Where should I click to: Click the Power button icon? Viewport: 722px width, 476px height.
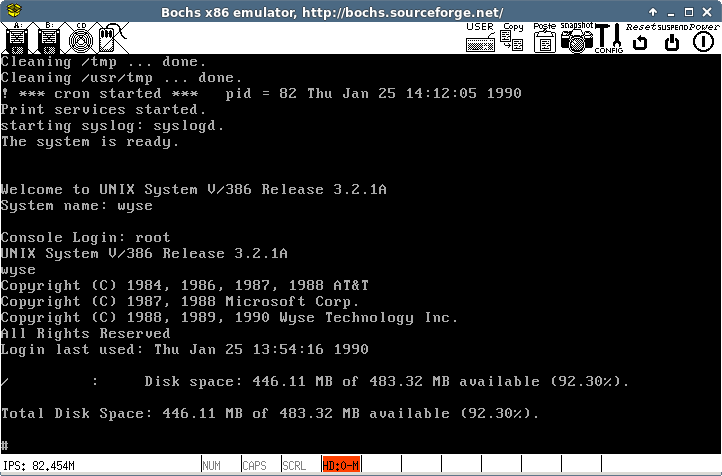coord(704,37)
